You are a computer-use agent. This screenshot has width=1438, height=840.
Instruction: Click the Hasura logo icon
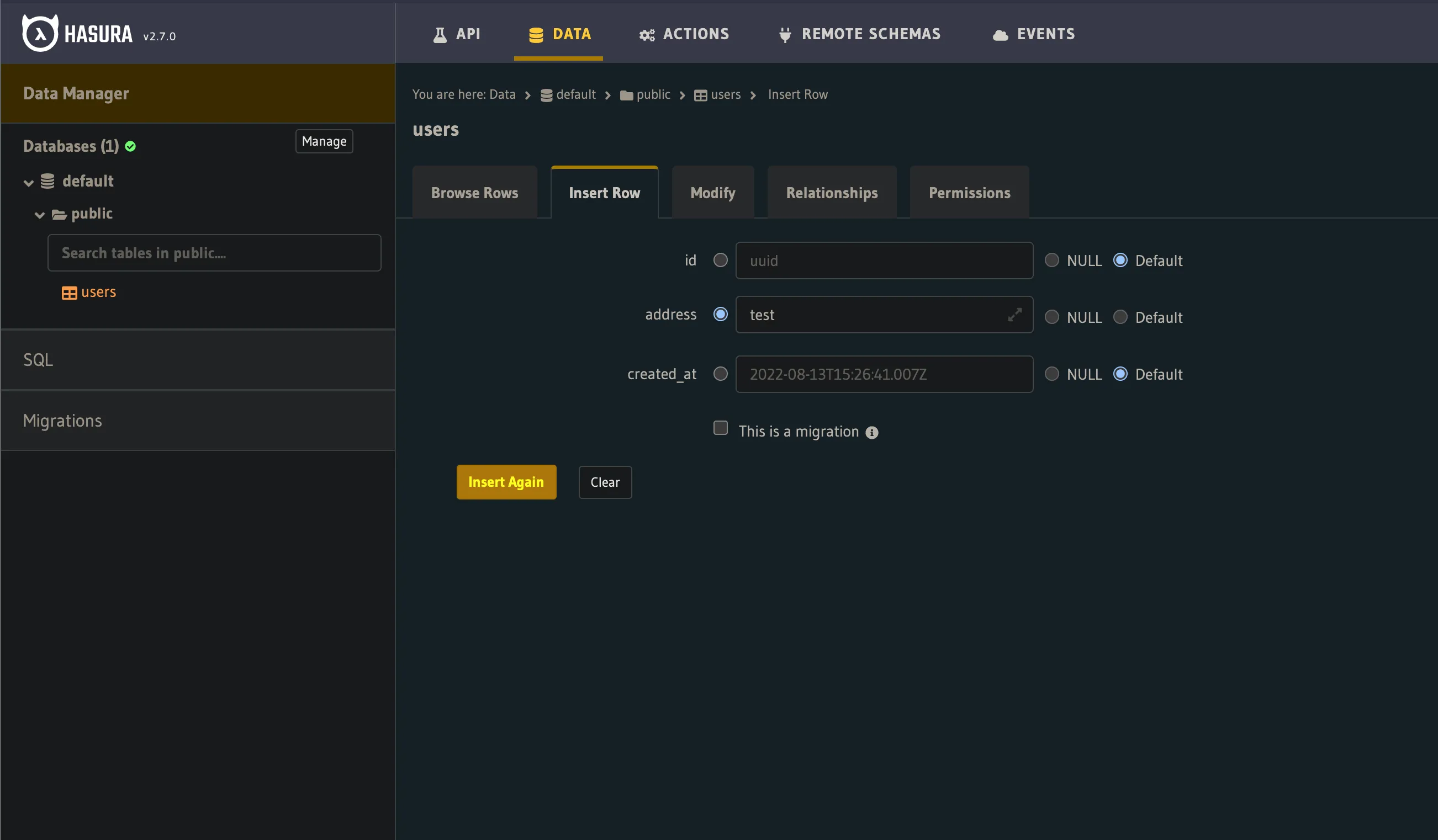(x=40, y=33)
